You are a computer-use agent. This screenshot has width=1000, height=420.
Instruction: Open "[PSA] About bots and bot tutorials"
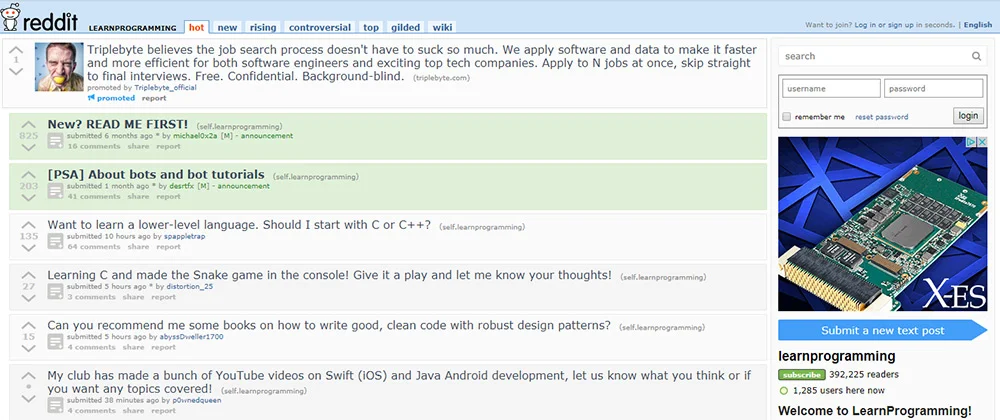(x=156, y=175)
